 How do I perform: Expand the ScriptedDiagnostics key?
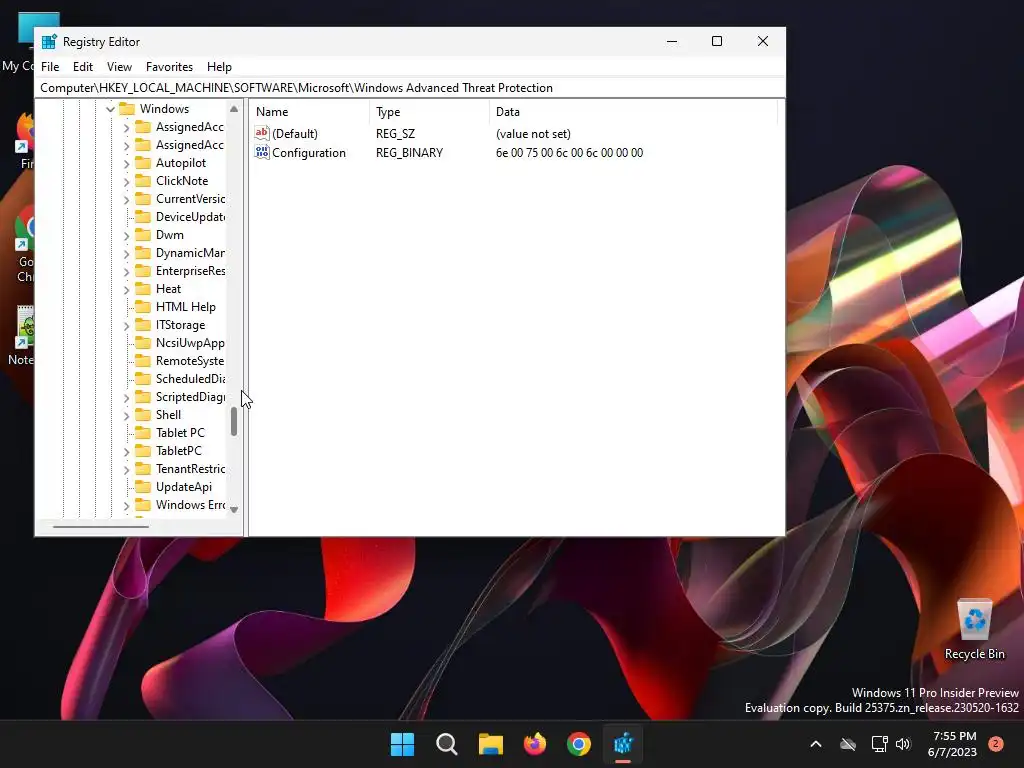[127, 397]
